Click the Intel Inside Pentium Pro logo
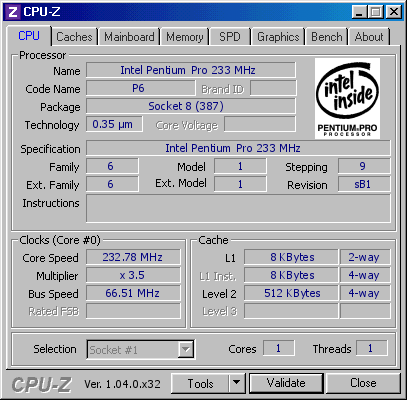The image size is (407, 400). 347,99
